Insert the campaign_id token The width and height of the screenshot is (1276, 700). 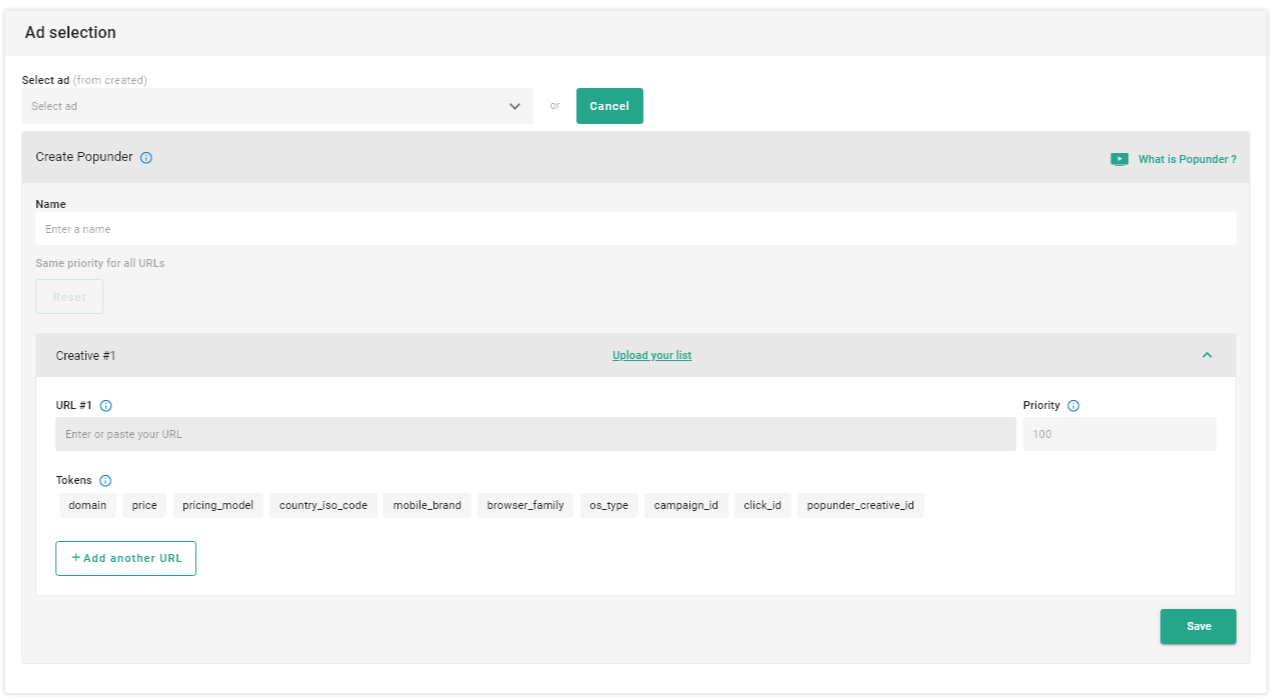686,505
